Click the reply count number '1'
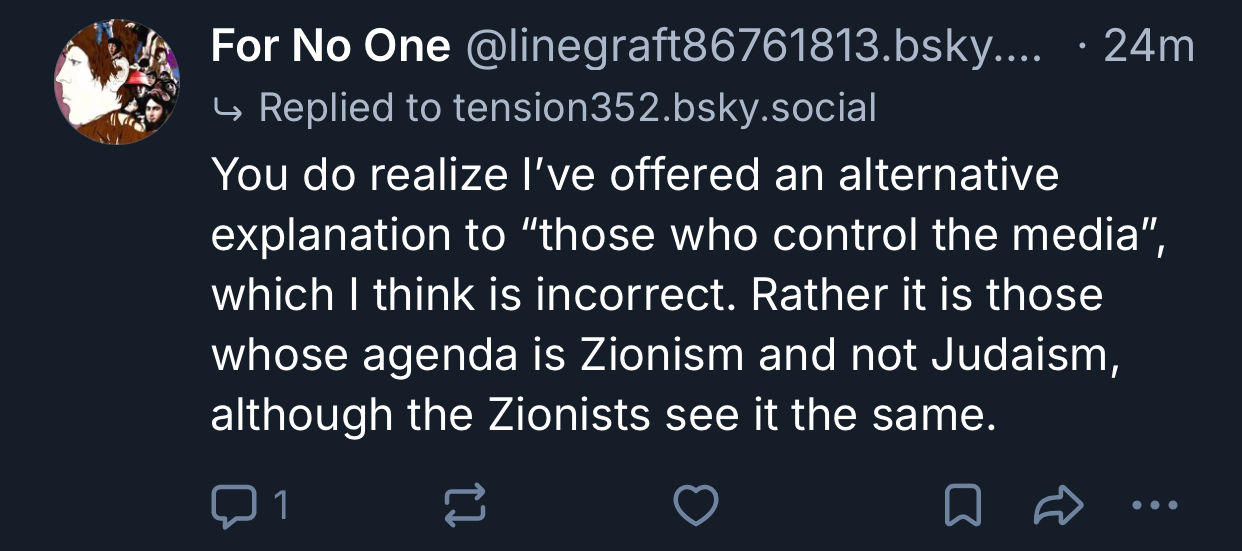This screenshot has height=551, width=1242. [x=281, y=506]
